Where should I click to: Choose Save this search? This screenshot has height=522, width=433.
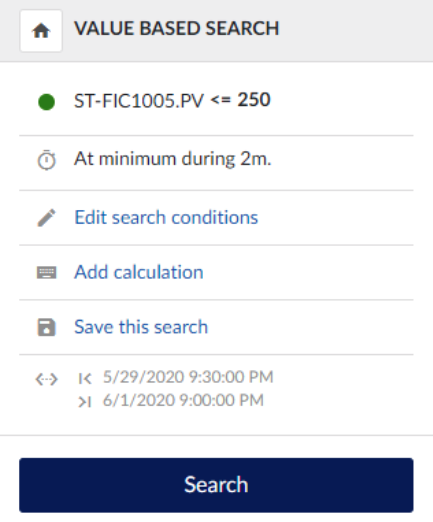[x=141, y=327]
